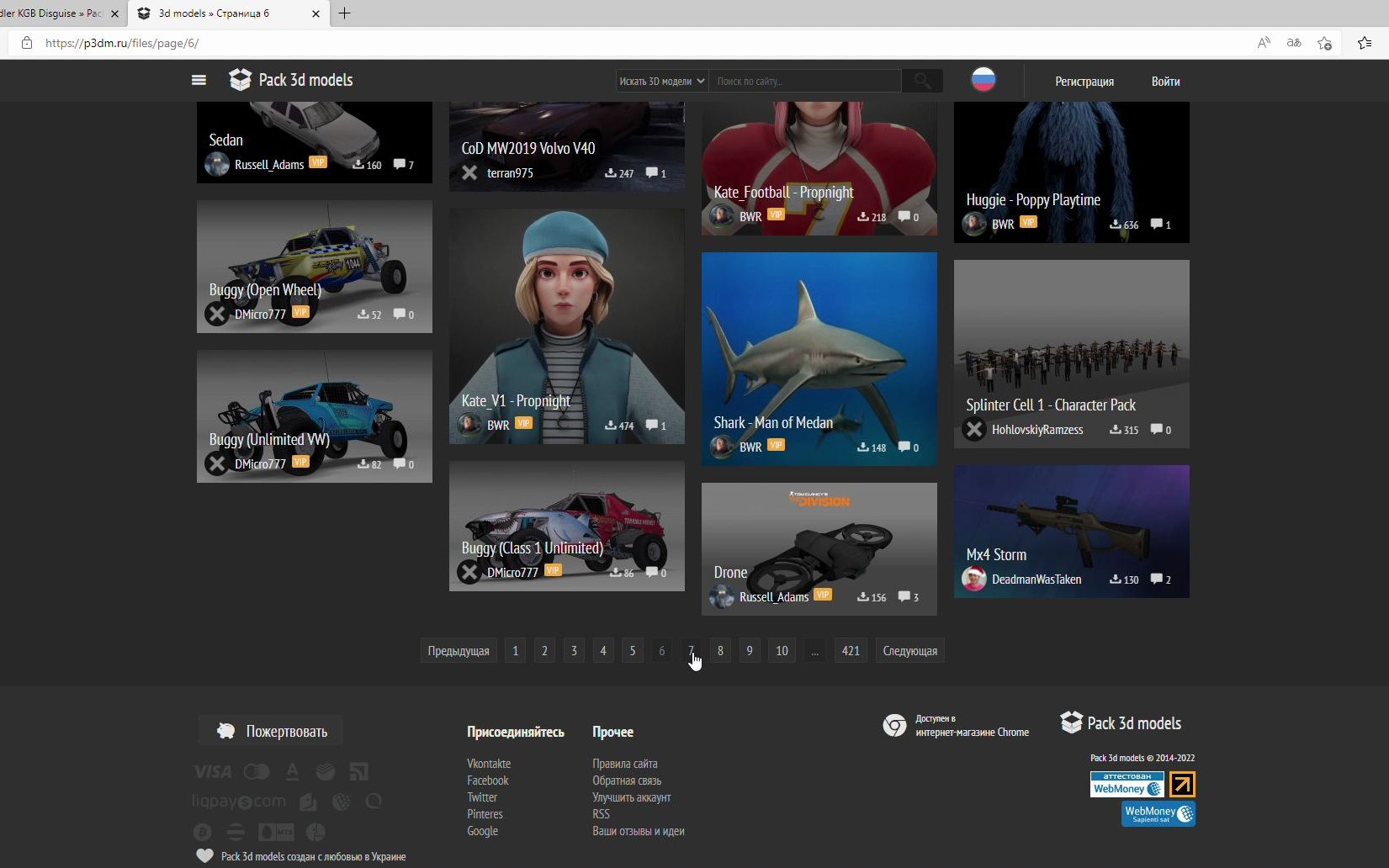Click the browser translate icon
This screenshot has width=1389, height=868.
tap(1294, 43)
